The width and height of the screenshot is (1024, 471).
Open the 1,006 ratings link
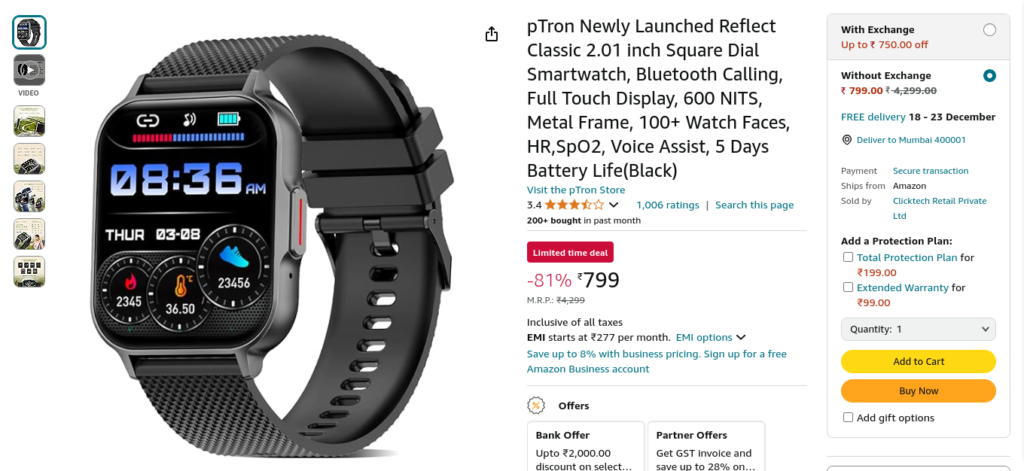[667, 205]
